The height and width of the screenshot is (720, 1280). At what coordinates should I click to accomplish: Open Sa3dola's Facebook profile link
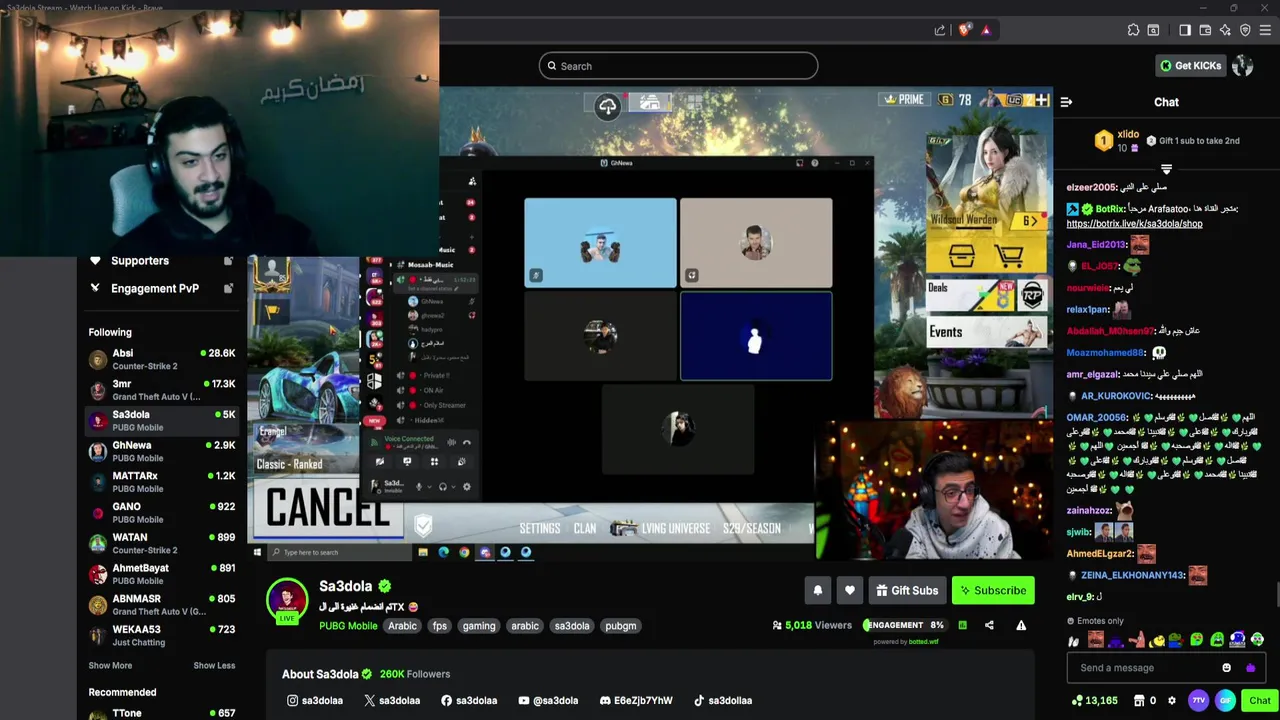click(x=469, y=700)
